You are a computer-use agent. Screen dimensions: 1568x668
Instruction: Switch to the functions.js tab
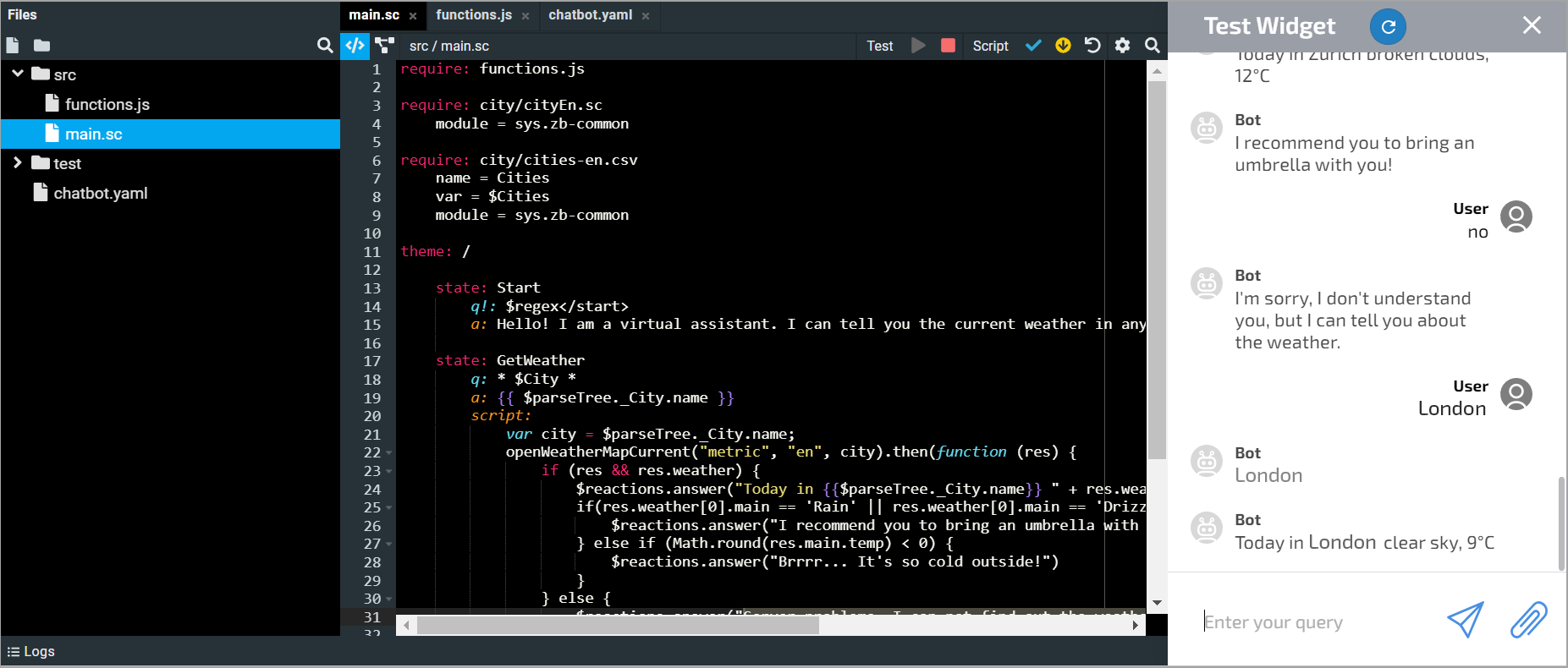pyautogui.click(x=473, y=15)
